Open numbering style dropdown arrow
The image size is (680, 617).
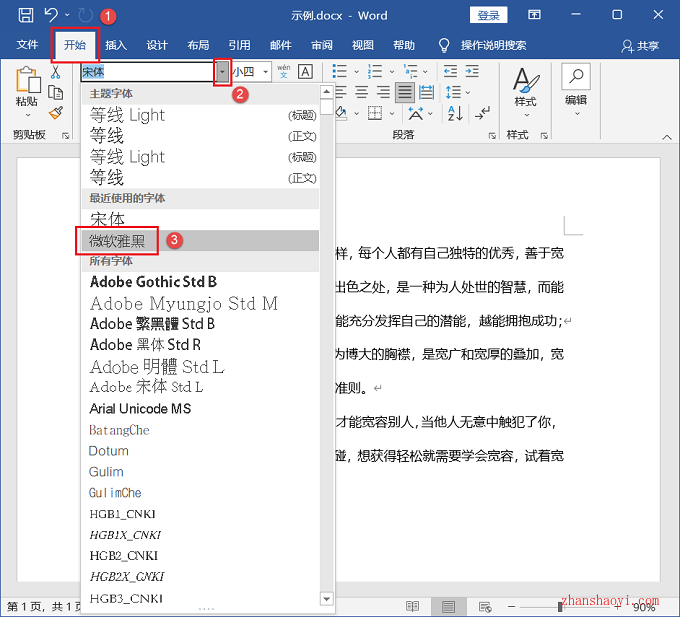click(392, 72)
